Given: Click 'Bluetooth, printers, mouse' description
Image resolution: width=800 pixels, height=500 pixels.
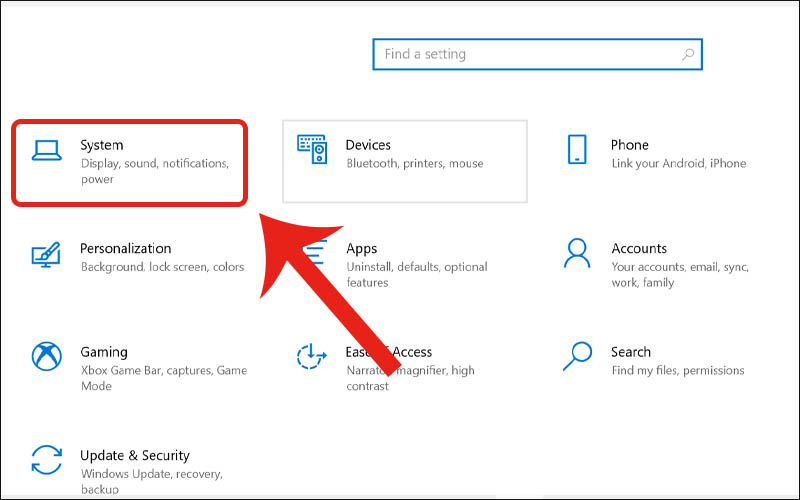Looking at the screenshot, I should 415,164.
